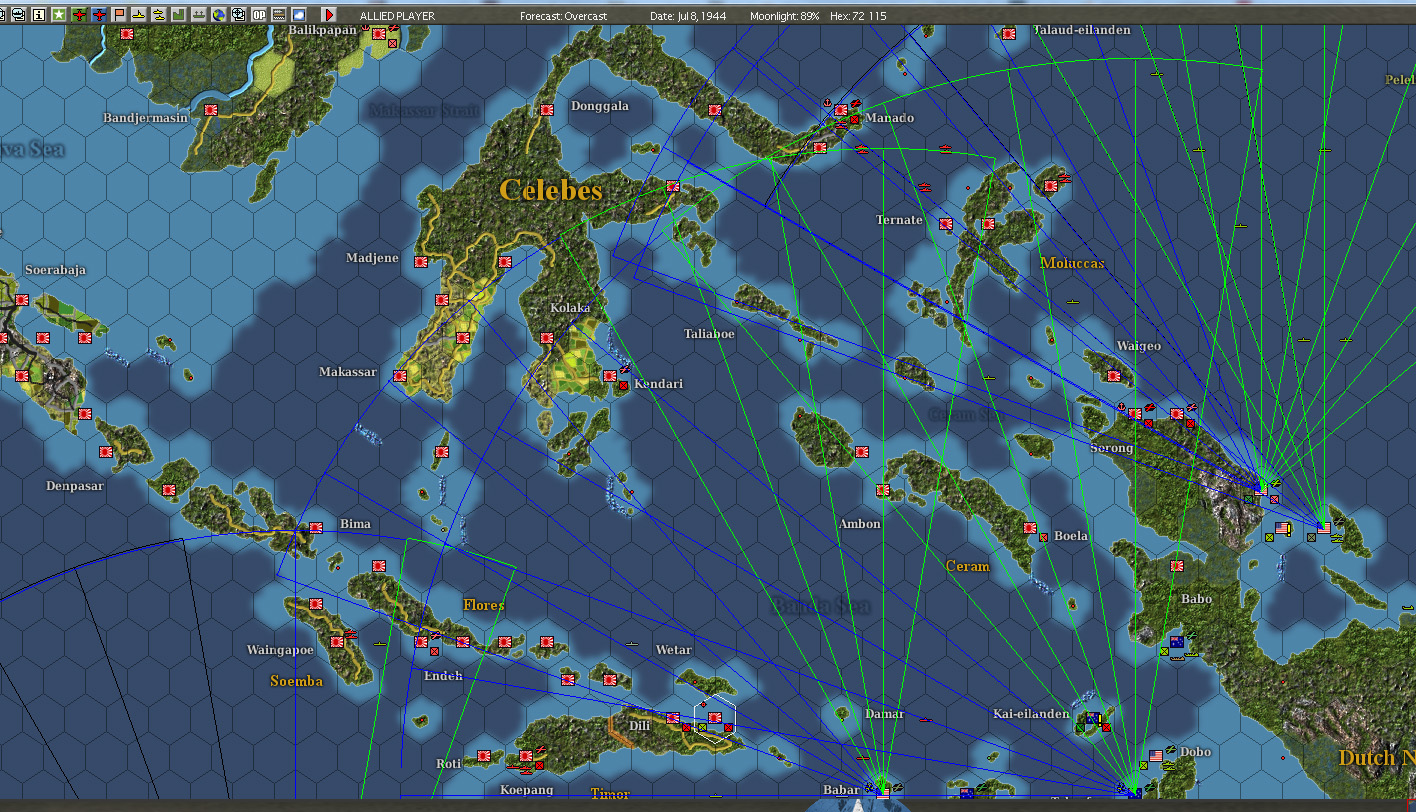Click the 'Wetar' island label
This screenshot has height=812, width=1416.
tap(673, 650)
